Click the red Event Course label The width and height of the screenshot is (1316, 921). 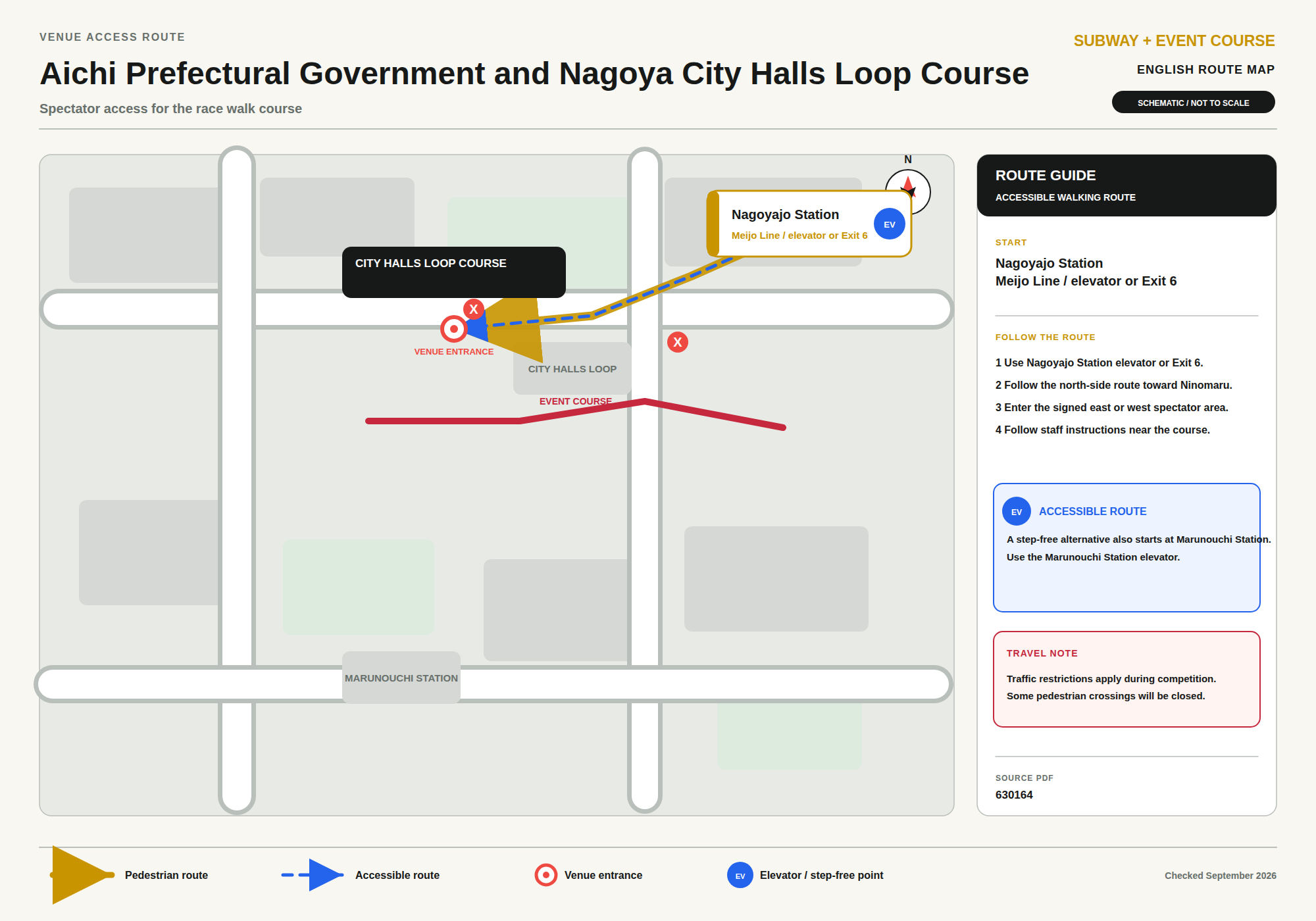(576, 401)
